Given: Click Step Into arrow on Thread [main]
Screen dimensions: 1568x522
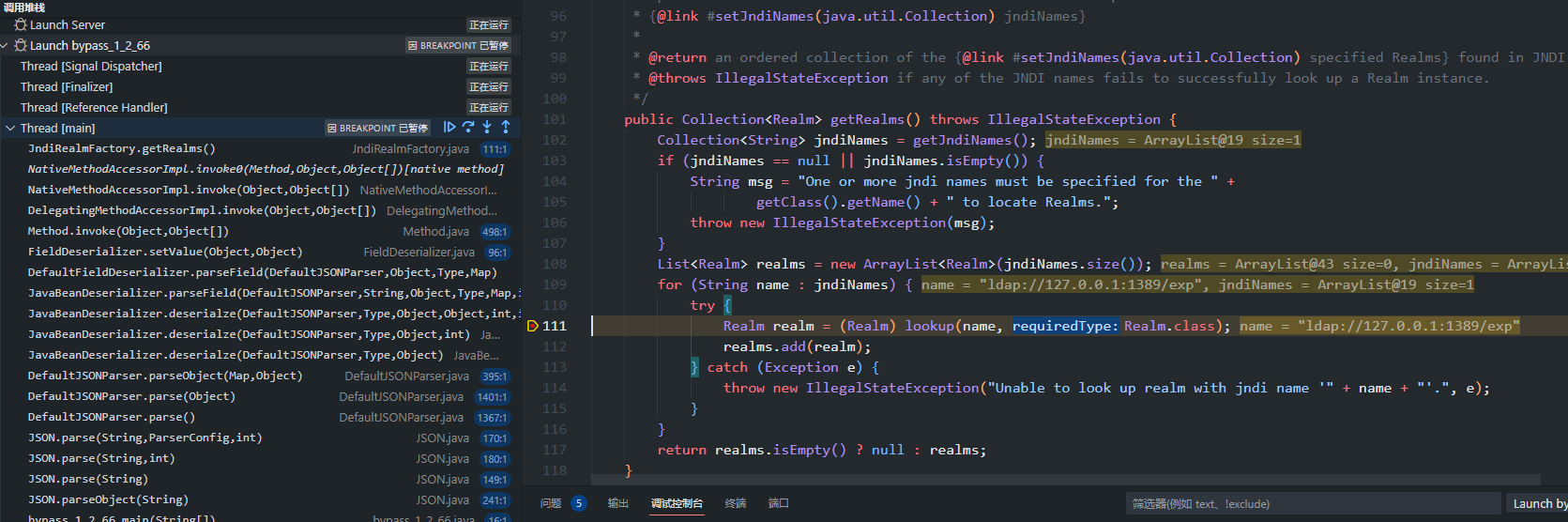Looking at the screenshot, I should (x=487, y=128).
